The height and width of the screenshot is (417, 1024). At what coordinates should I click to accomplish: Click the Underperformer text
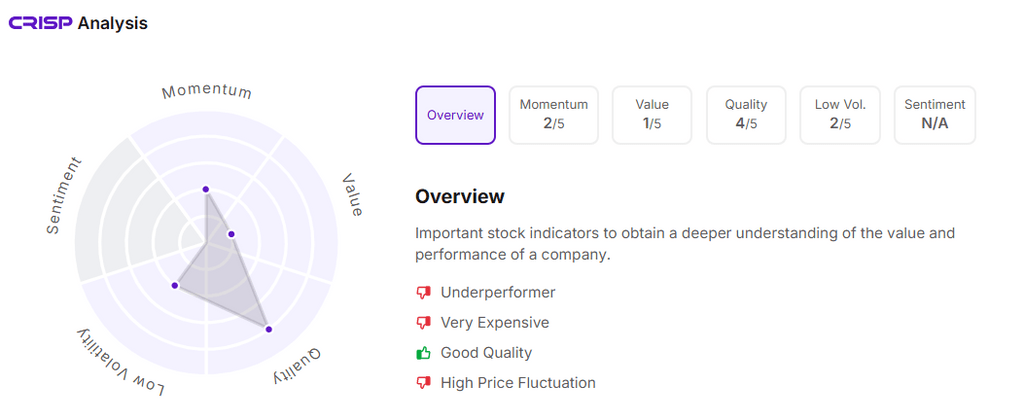[x=497, y=293]
